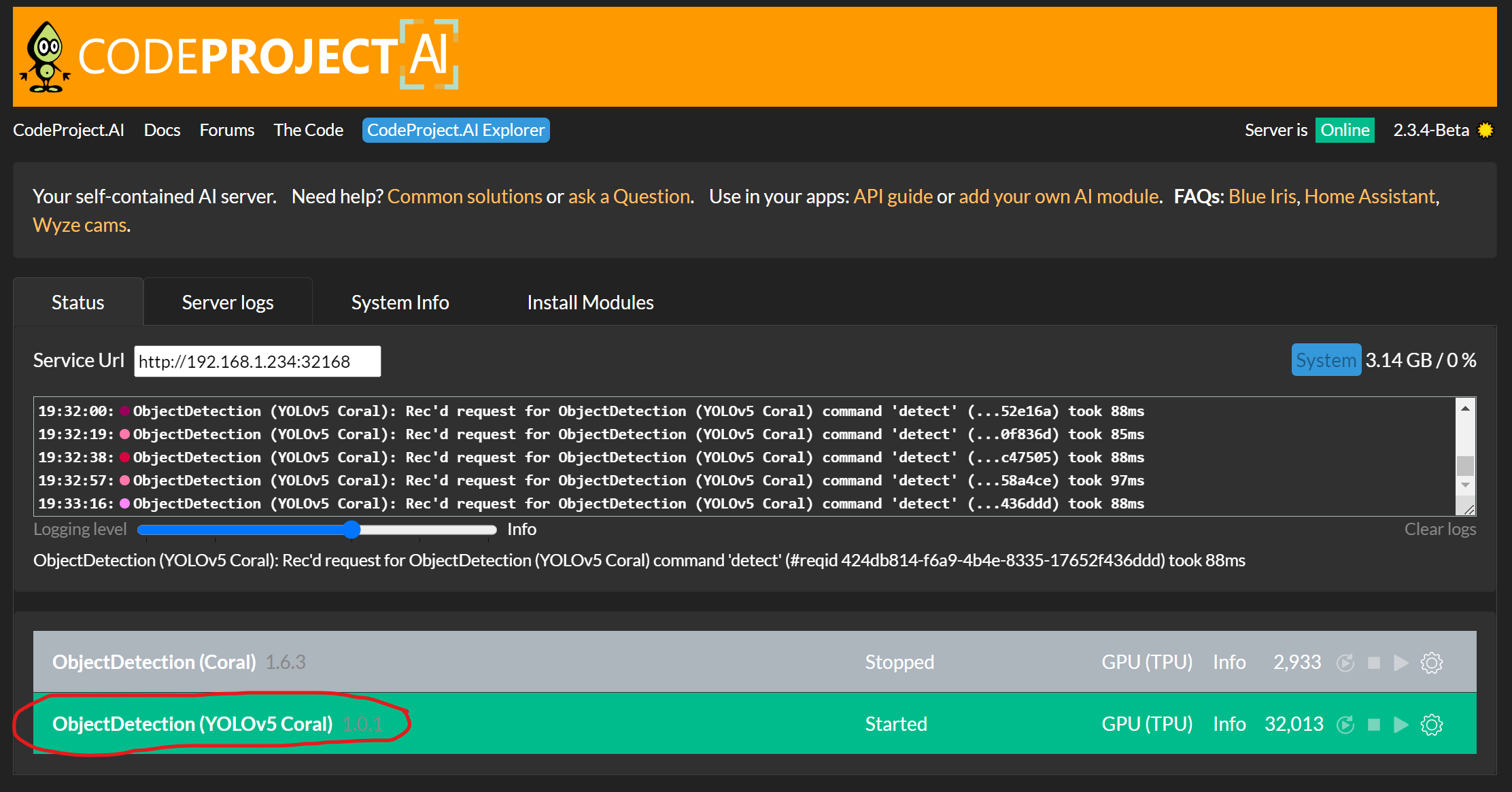This screenshot has width=1512, height=792.
Task: Switch to the Status tab
Action: click(x=78, y=303)
